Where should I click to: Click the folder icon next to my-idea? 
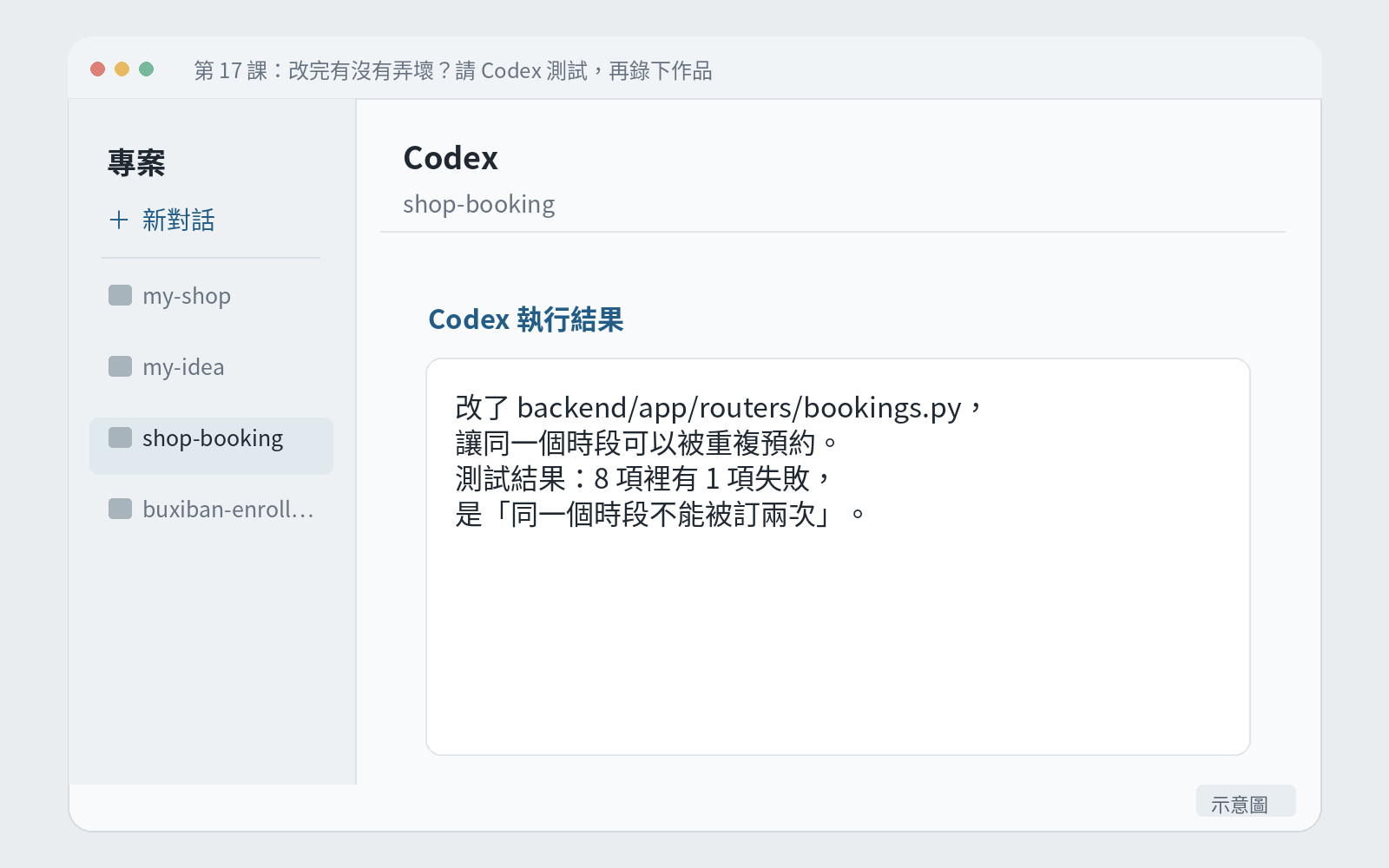(x=120, y=366)
